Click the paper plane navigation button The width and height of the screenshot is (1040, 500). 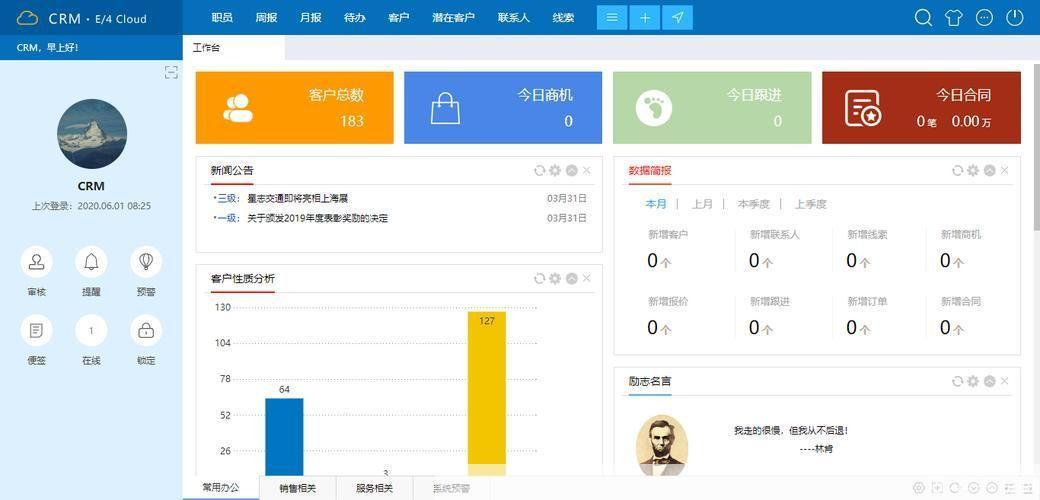(x=677, y=18)
